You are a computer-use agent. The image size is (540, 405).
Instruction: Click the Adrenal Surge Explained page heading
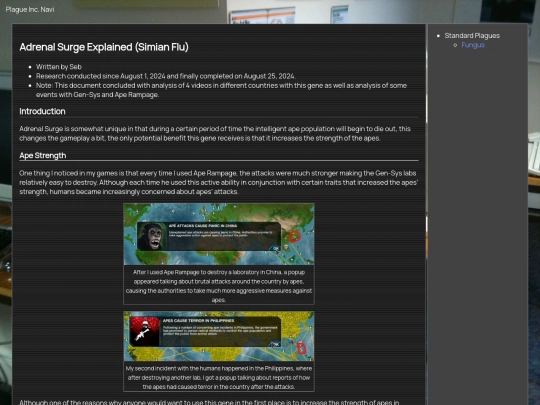[x=104, y=47]
